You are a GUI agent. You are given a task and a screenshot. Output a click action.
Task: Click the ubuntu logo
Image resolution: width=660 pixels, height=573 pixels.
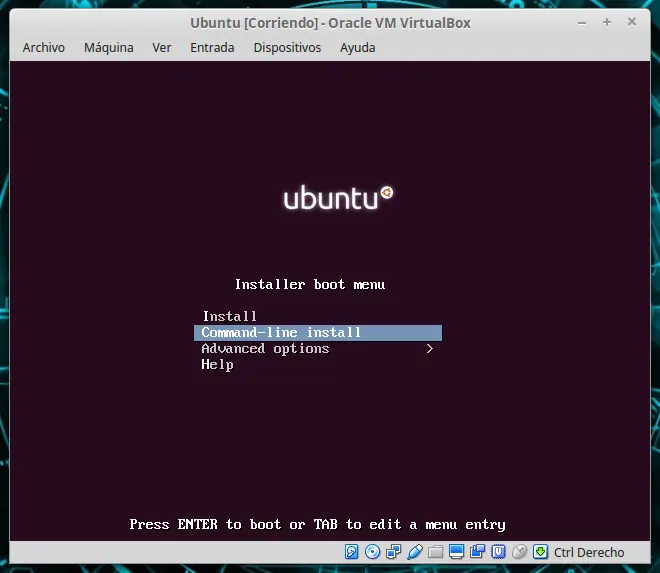point(338,197)
